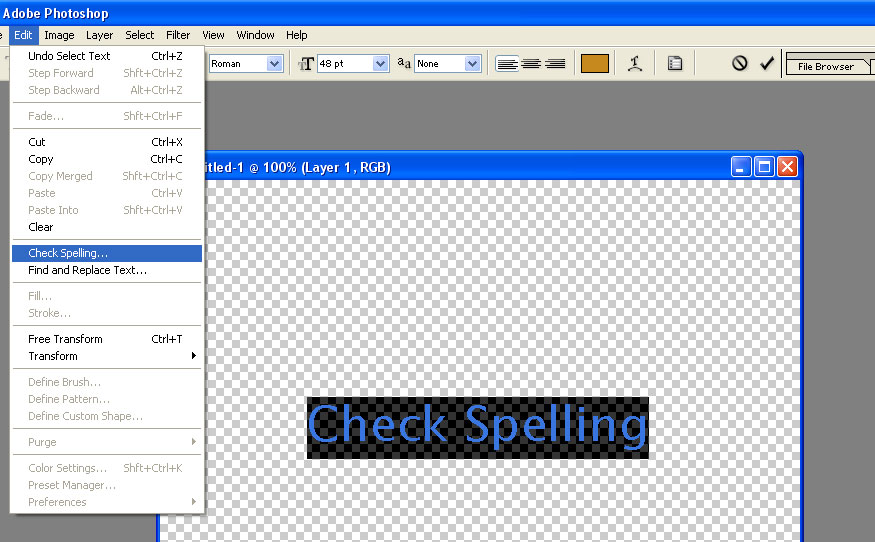Commit current text edits with checkmark
This screenshot has width=875, height=542.
click(767, 64)
